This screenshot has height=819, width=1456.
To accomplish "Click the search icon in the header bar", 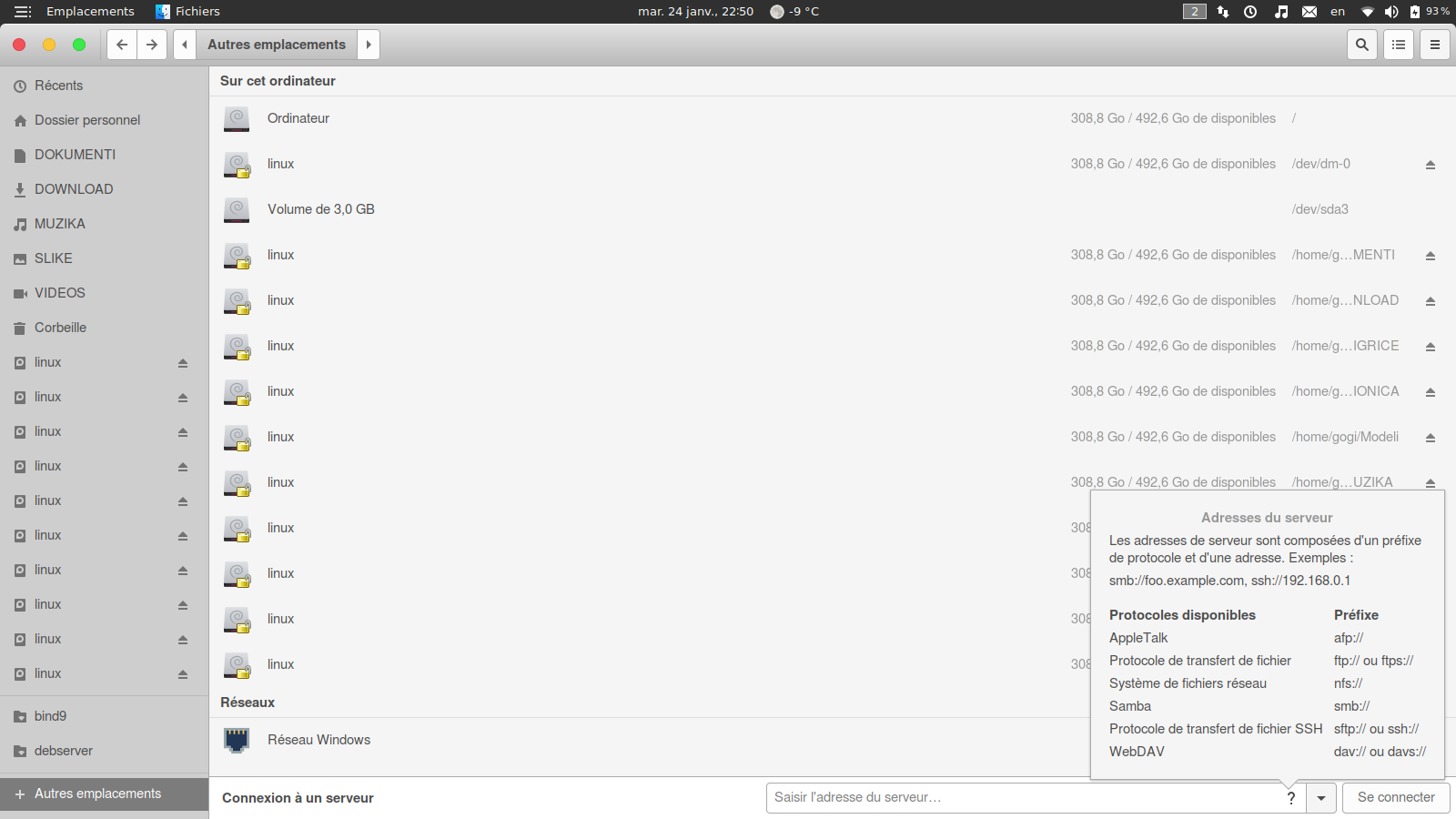I will (1361, 45).
